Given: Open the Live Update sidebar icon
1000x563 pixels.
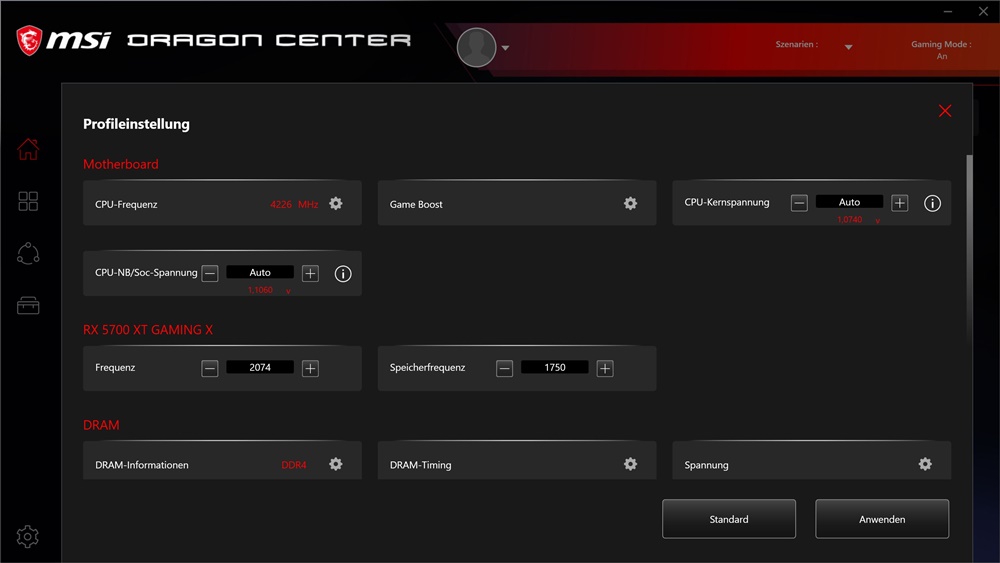Looking at the screenshot, I should (28, 254).
